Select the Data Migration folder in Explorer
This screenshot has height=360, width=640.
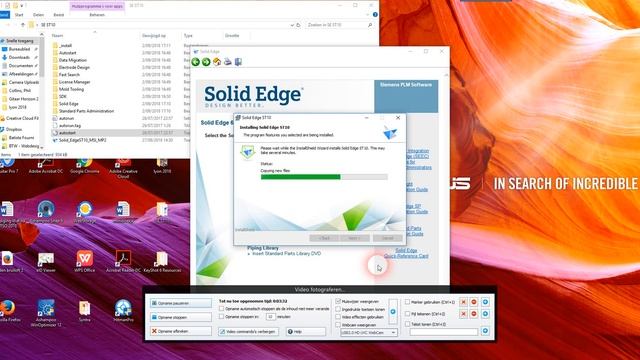73,60
